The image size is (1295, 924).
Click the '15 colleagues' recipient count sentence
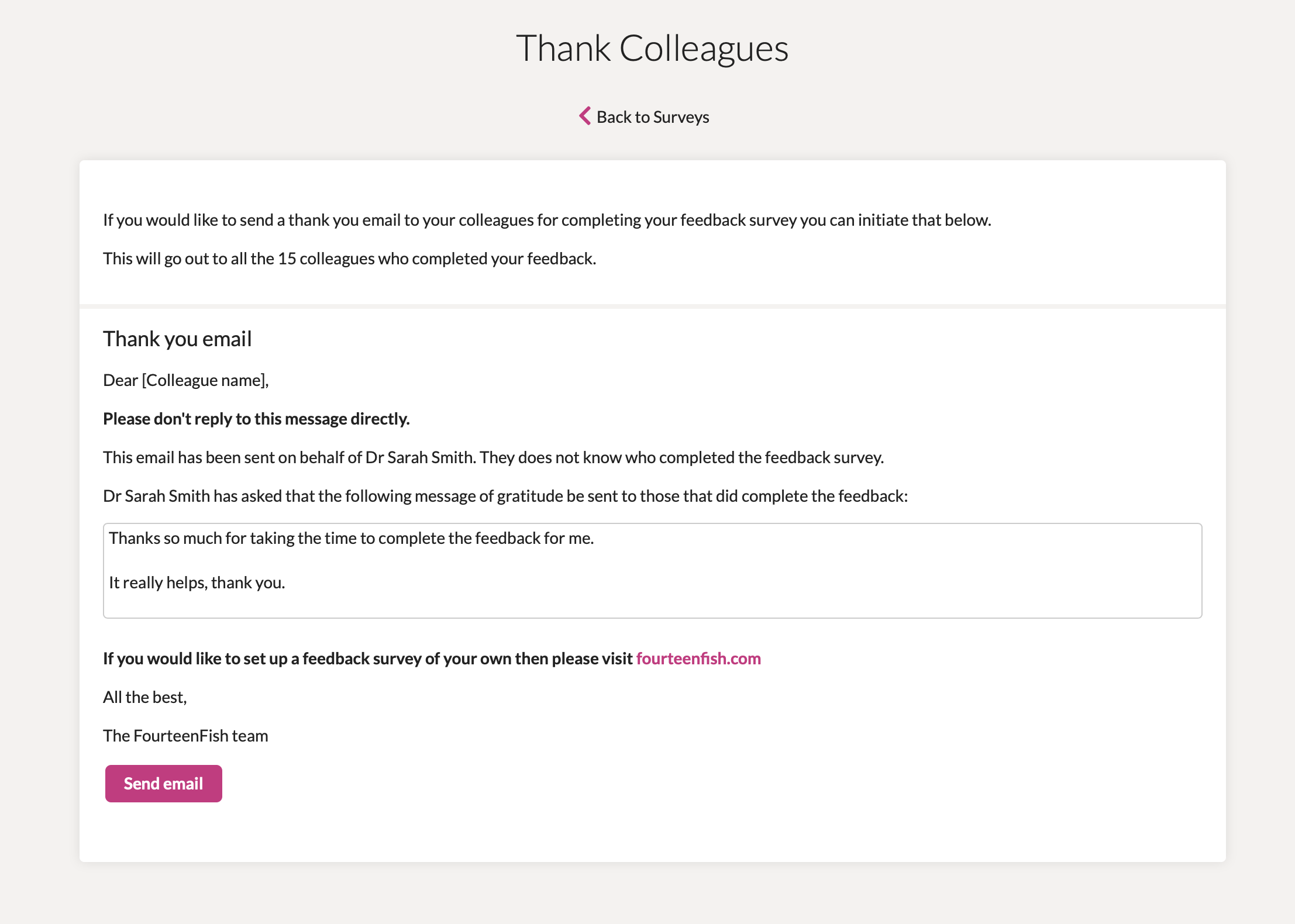[x=350, y=258]
